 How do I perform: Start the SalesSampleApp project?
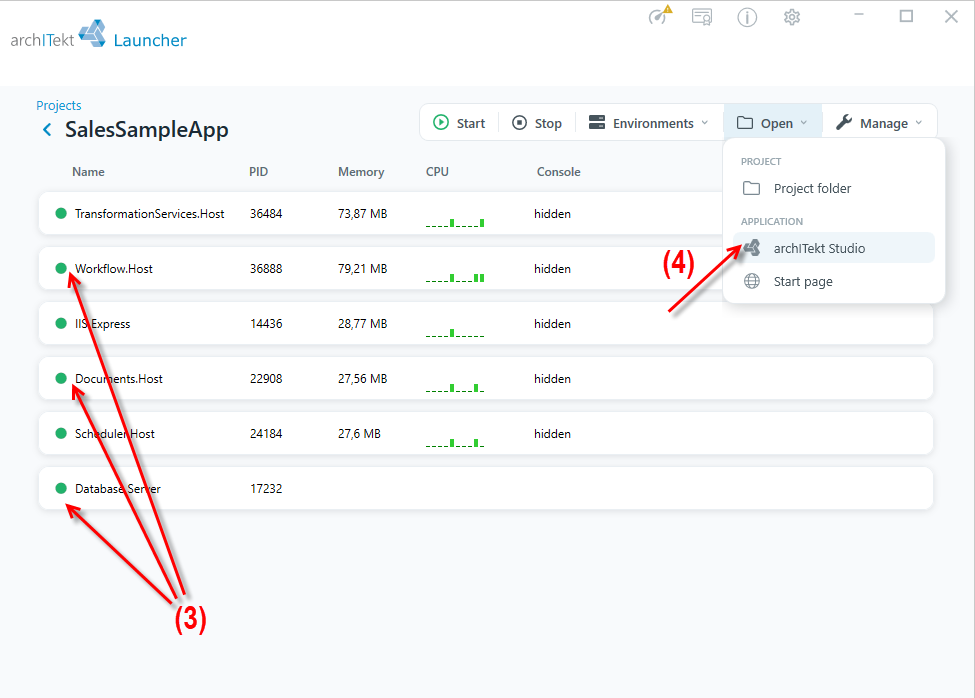[x=459, y=123]
